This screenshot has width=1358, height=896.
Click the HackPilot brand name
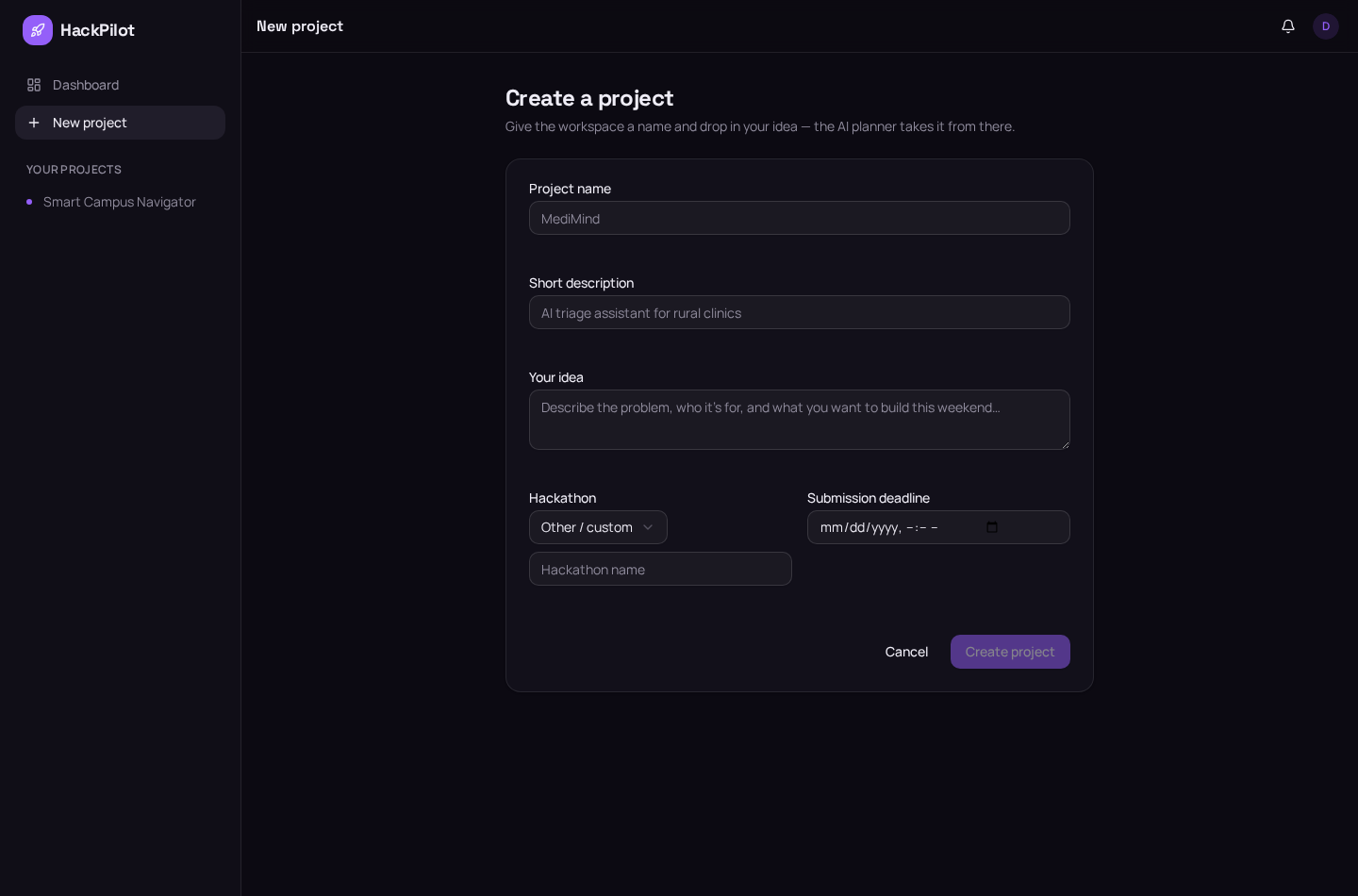coord(97,30)
